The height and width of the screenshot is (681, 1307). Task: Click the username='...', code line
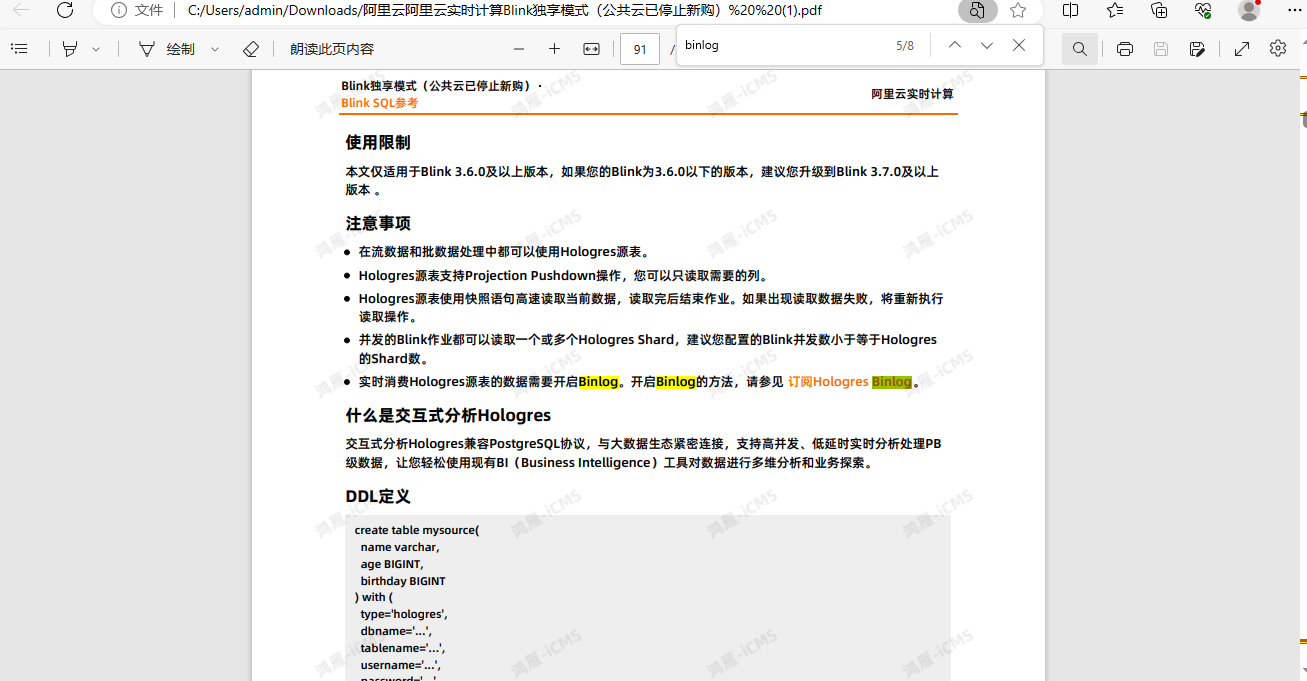(x=400, y=665)
